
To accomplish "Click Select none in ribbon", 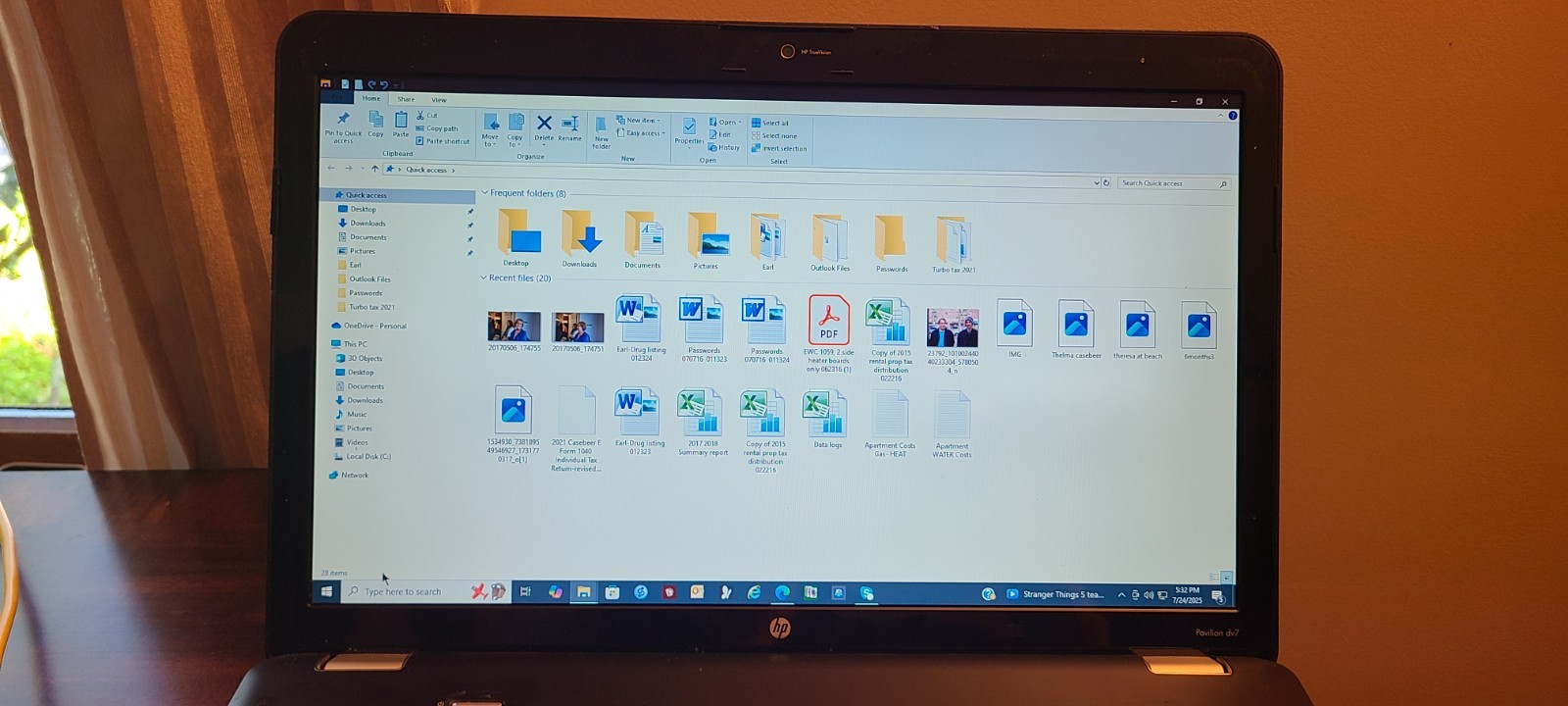I will (774, 136).
